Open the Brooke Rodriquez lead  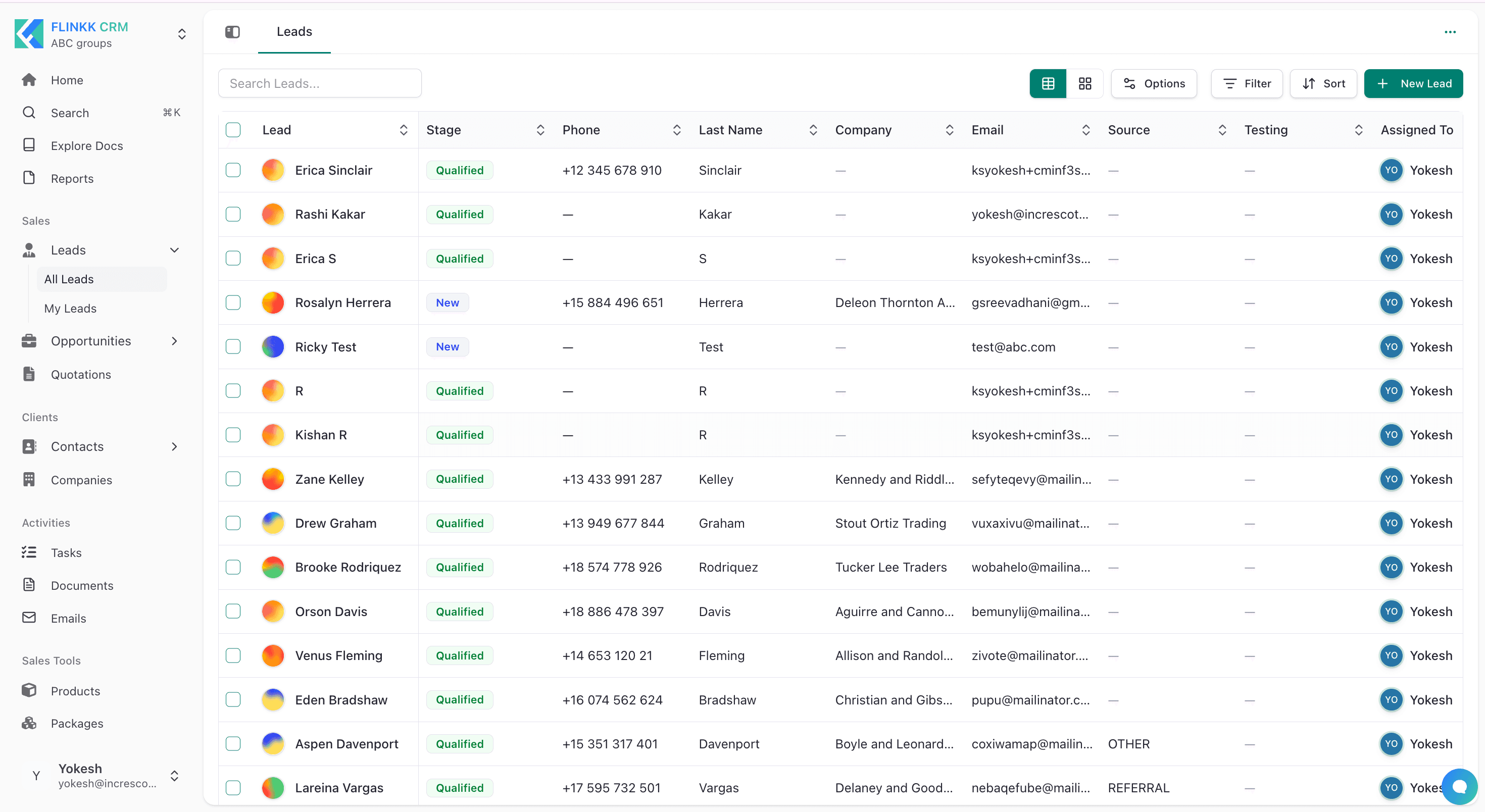348,567
